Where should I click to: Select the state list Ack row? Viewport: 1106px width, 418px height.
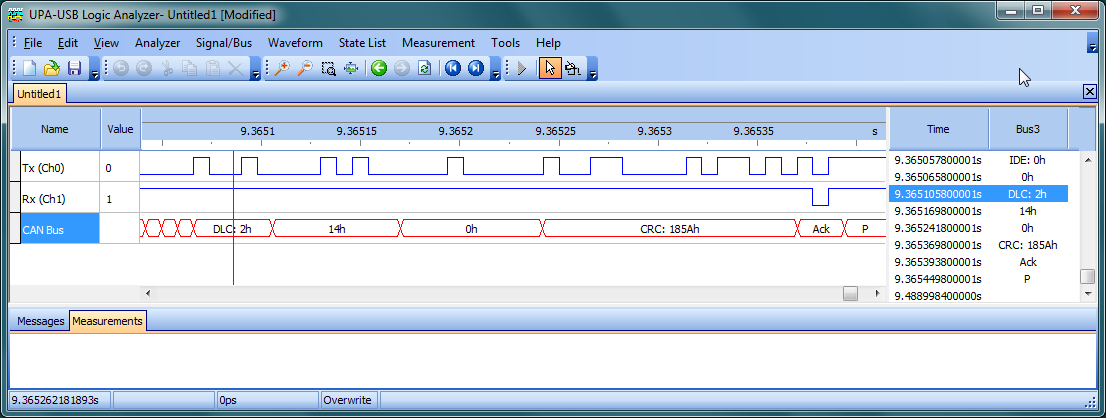978,262
